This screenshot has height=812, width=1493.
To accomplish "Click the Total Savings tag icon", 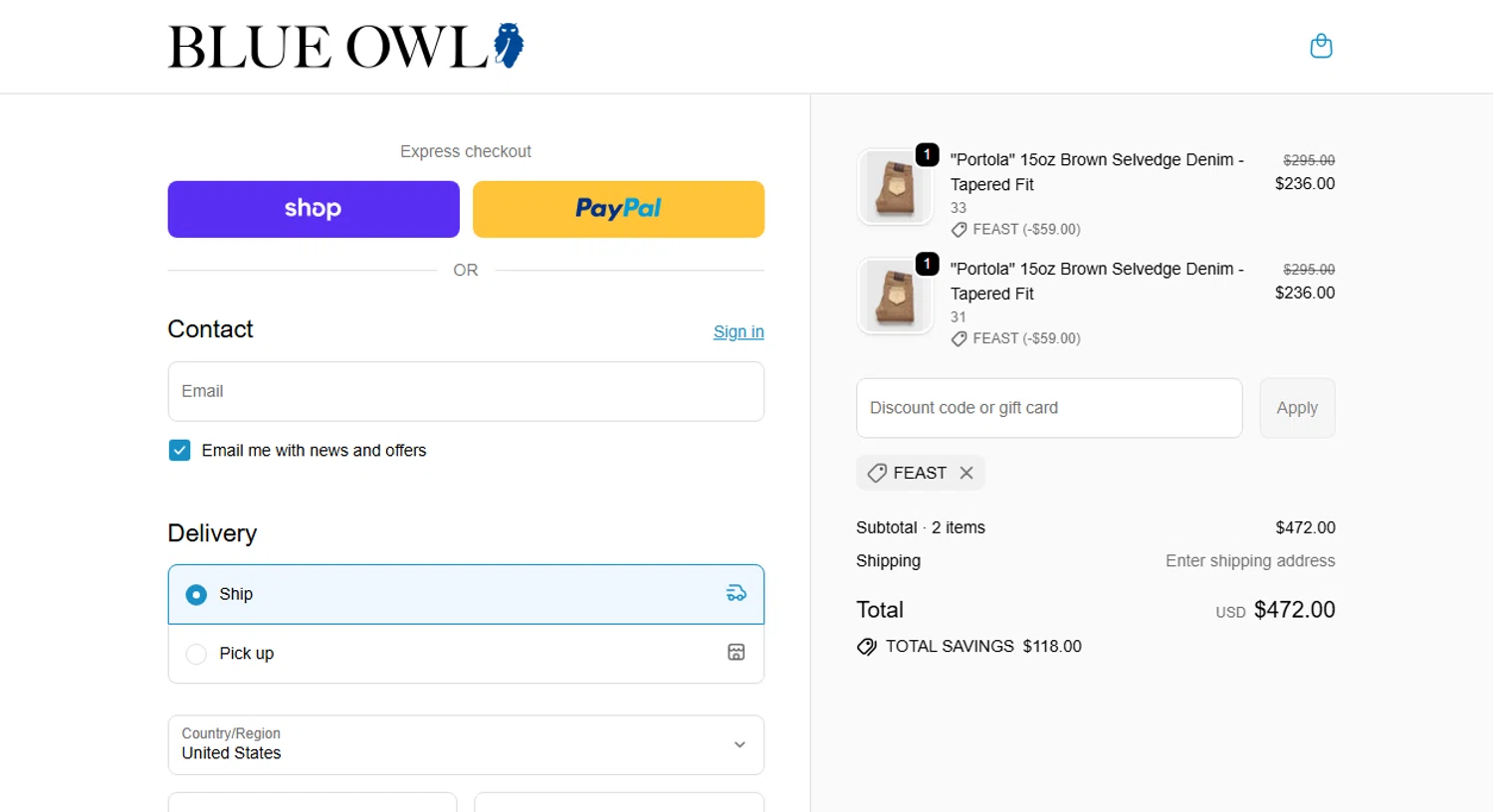I will 867,647.
